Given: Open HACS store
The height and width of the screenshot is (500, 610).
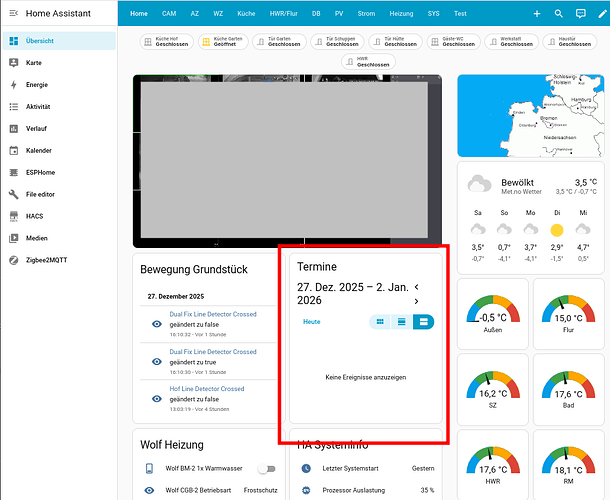Looking at the screenshot, I should coord(59,216).
